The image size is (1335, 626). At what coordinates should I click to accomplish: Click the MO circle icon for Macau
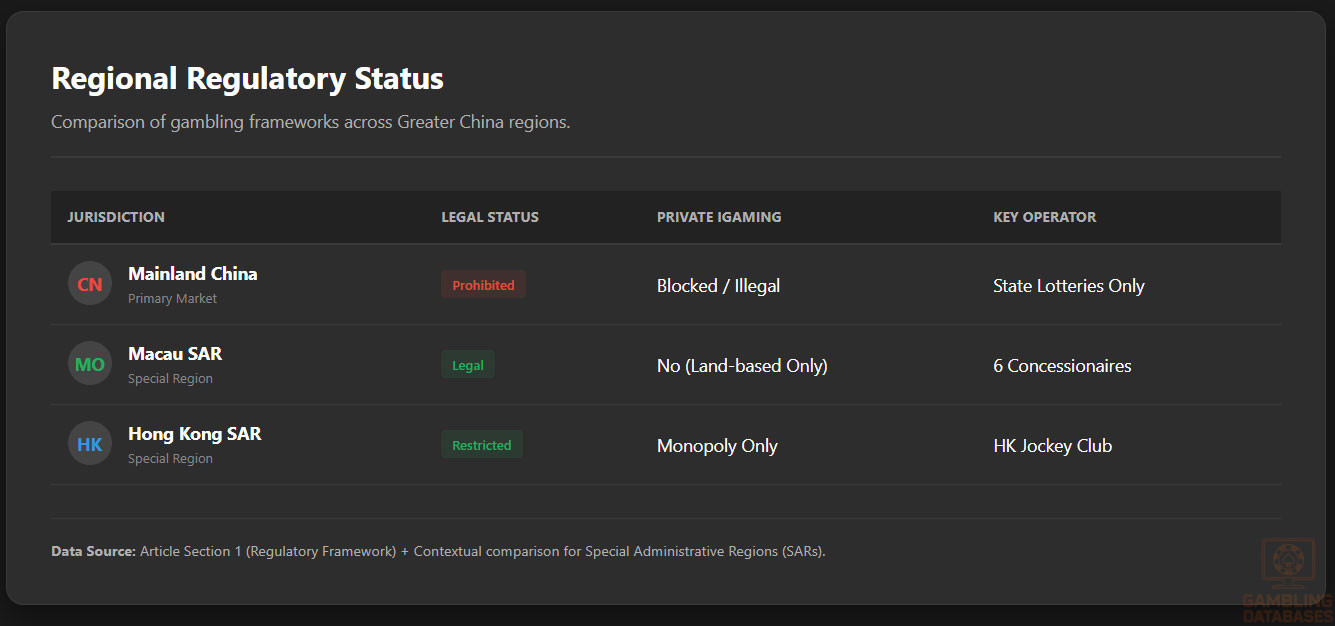(x=90, y=364)
